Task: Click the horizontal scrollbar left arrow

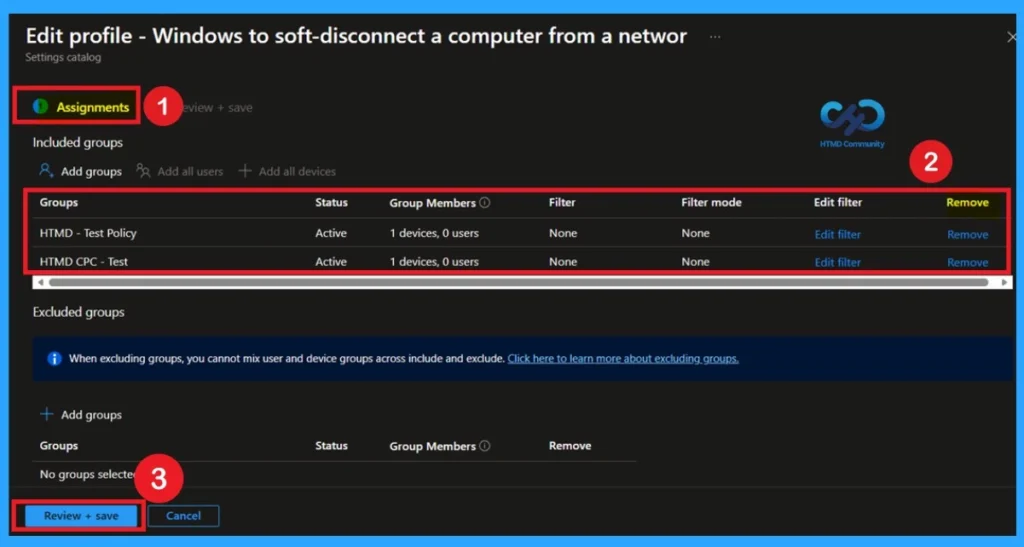Action: coord(40,283)
